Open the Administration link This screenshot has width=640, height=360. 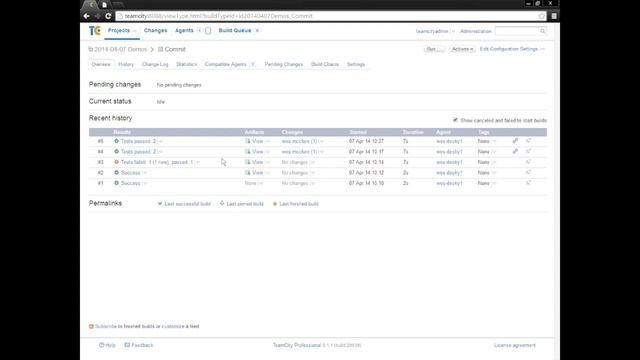[476, 31]
